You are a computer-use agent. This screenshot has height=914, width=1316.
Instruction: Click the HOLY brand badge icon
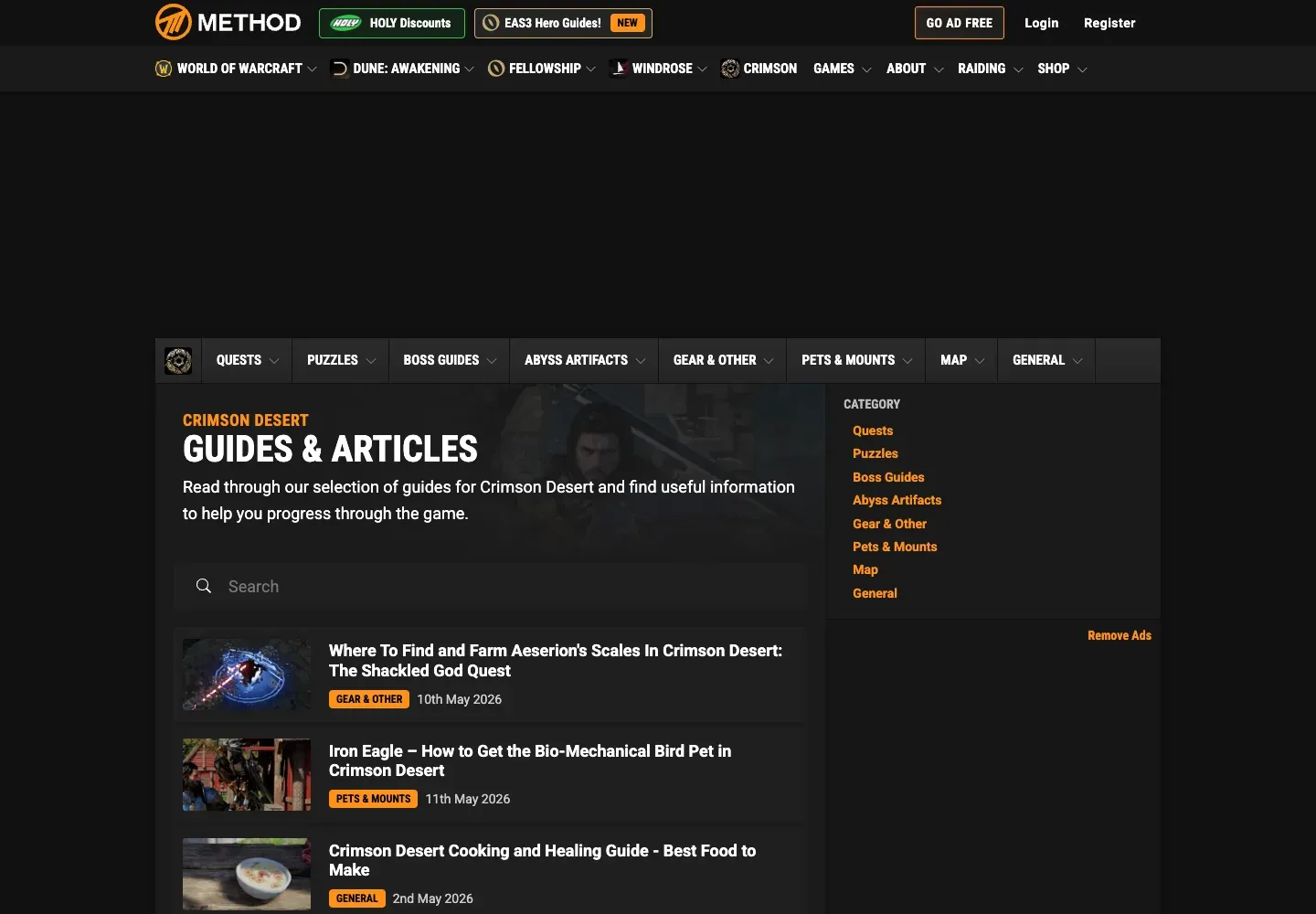pyautogui.click(x=345, y=23)
